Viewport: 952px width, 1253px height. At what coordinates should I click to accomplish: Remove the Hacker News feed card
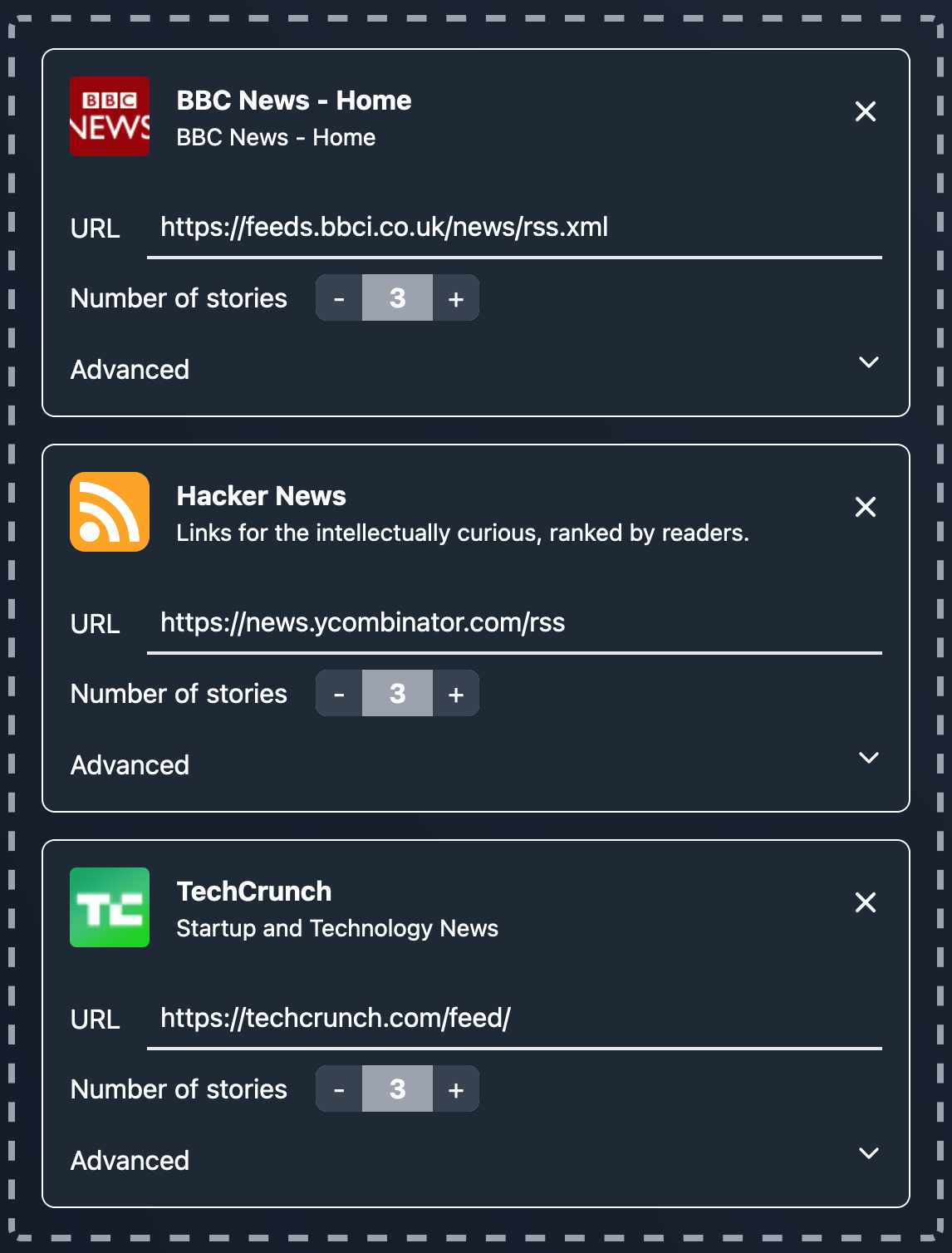coord(866,507)
